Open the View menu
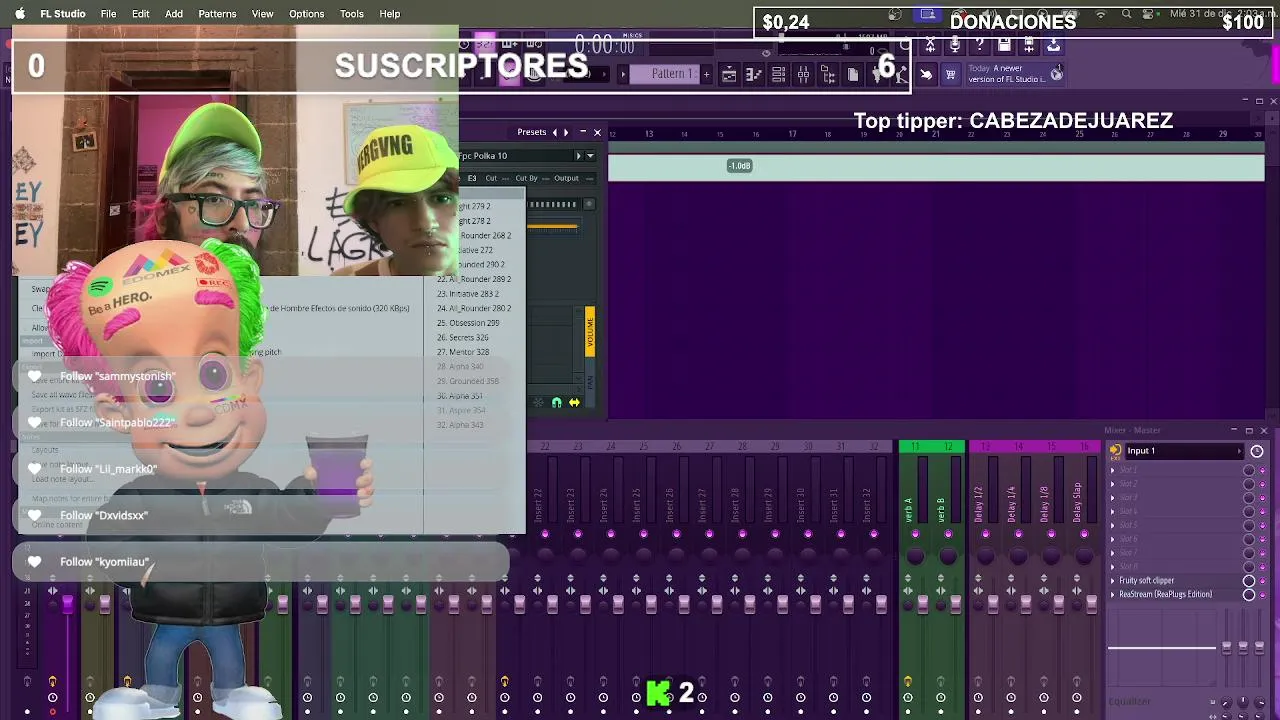Image resolution: width=1280 pixels, height=720 pixels. click(x=263, y=14)
